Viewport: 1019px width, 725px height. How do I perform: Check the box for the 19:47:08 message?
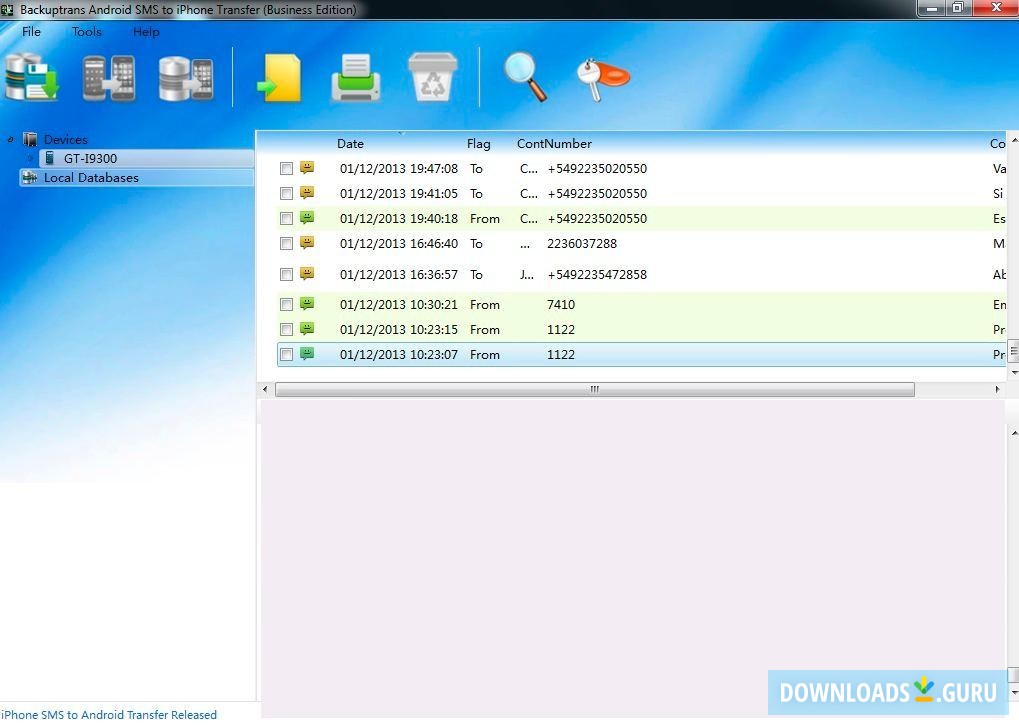pyautogui.click(x=287, y=169)
